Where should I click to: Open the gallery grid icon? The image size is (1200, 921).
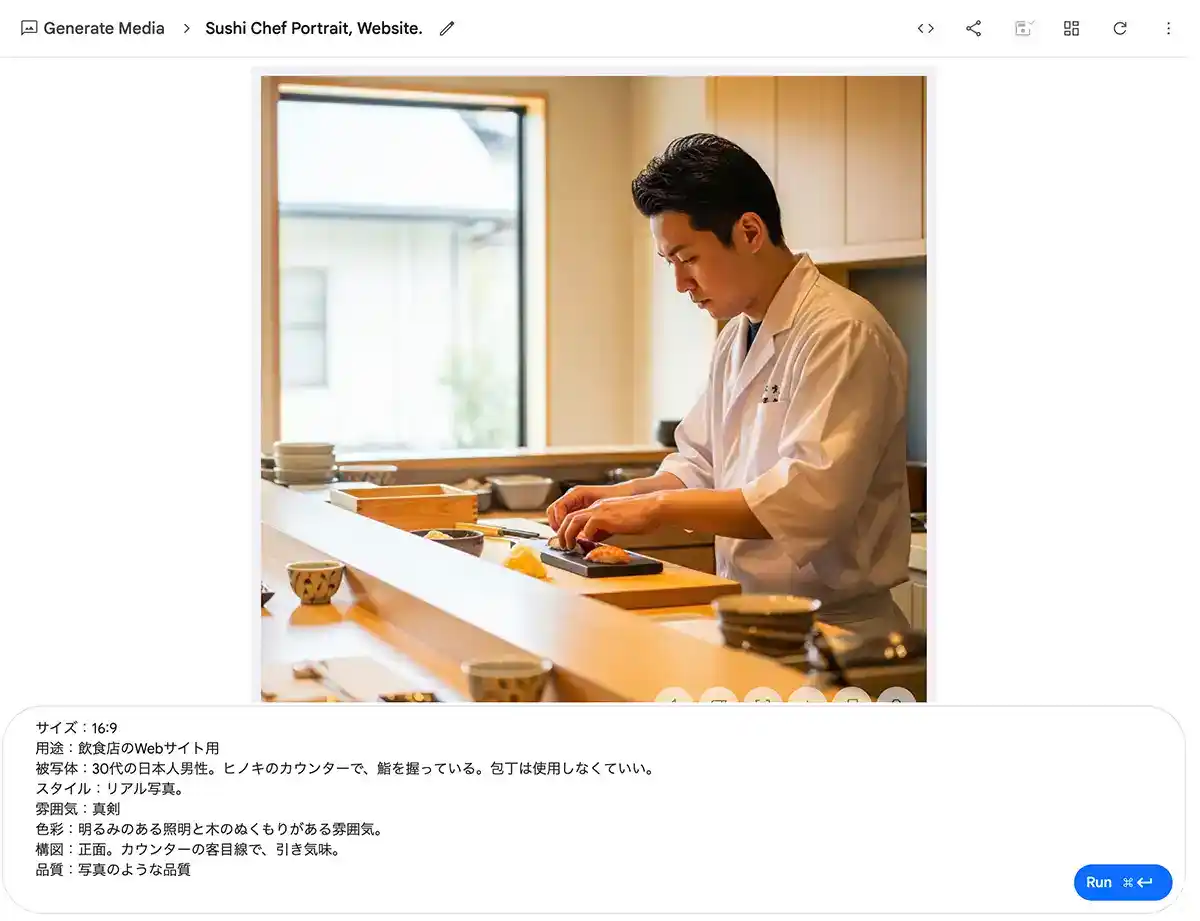point(1071,28)
